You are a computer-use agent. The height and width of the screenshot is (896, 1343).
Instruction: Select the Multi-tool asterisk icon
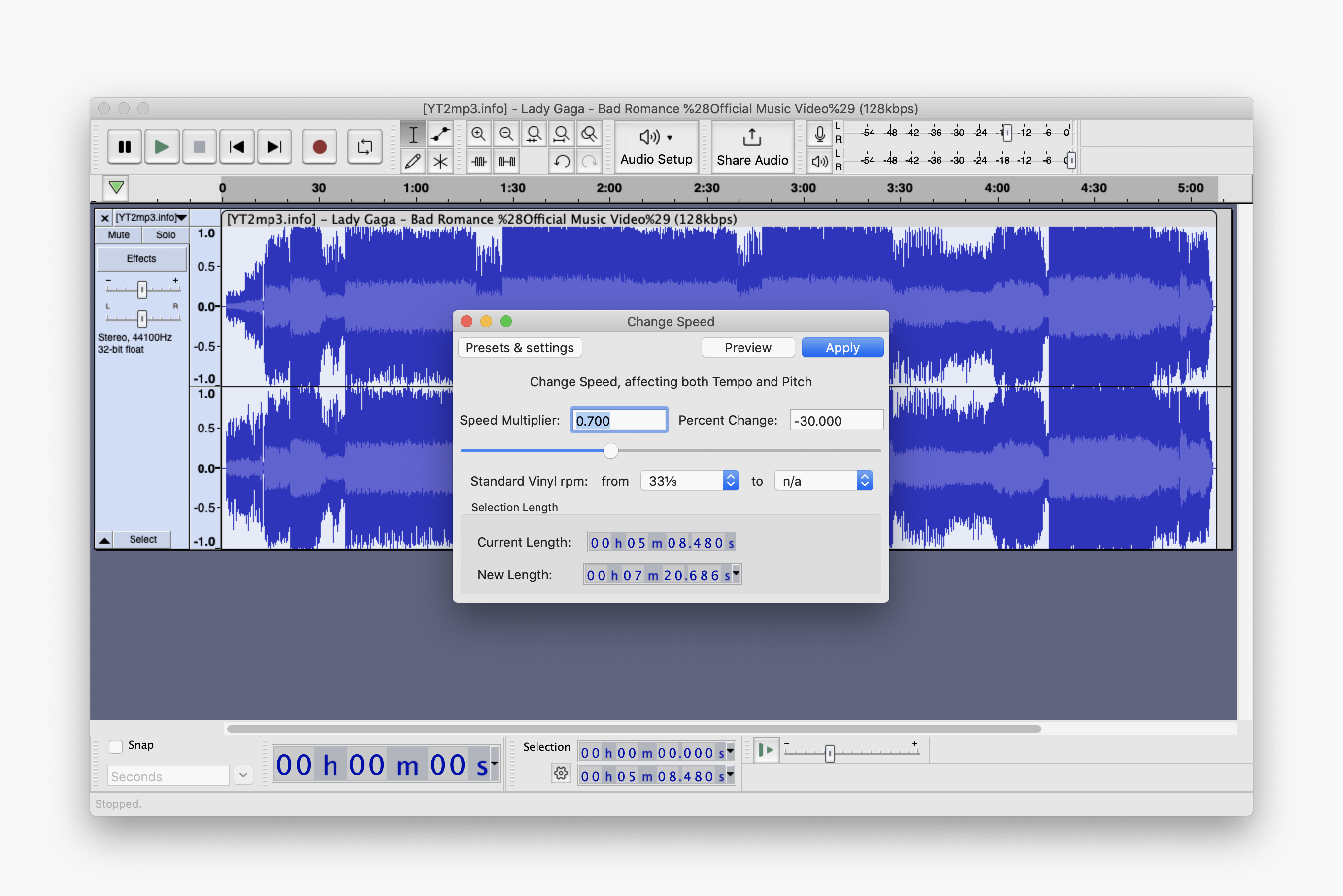coord(440,162)
